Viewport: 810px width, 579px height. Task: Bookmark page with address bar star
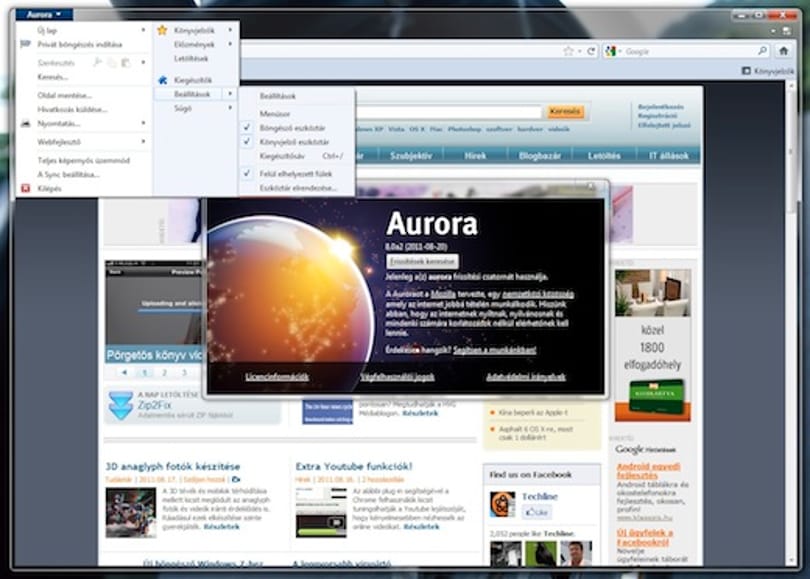point(569,51)
